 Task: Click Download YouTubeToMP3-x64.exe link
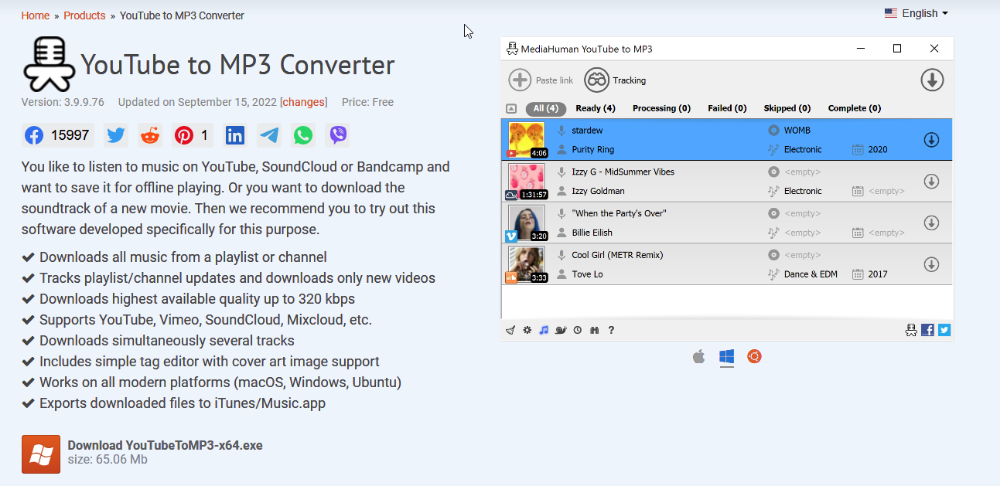(165, 445)
